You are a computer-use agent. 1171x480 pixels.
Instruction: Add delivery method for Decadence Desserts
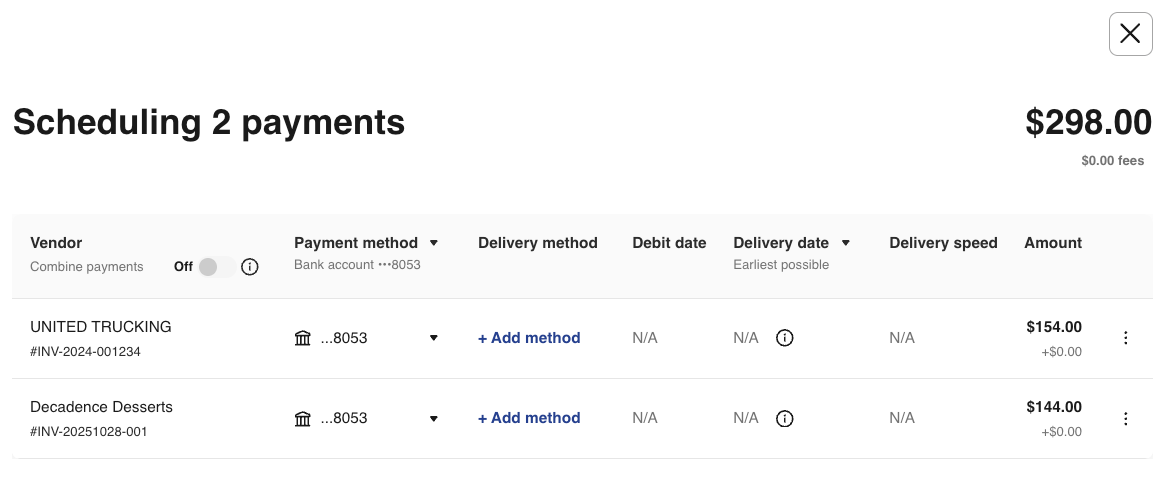[529, 418]
